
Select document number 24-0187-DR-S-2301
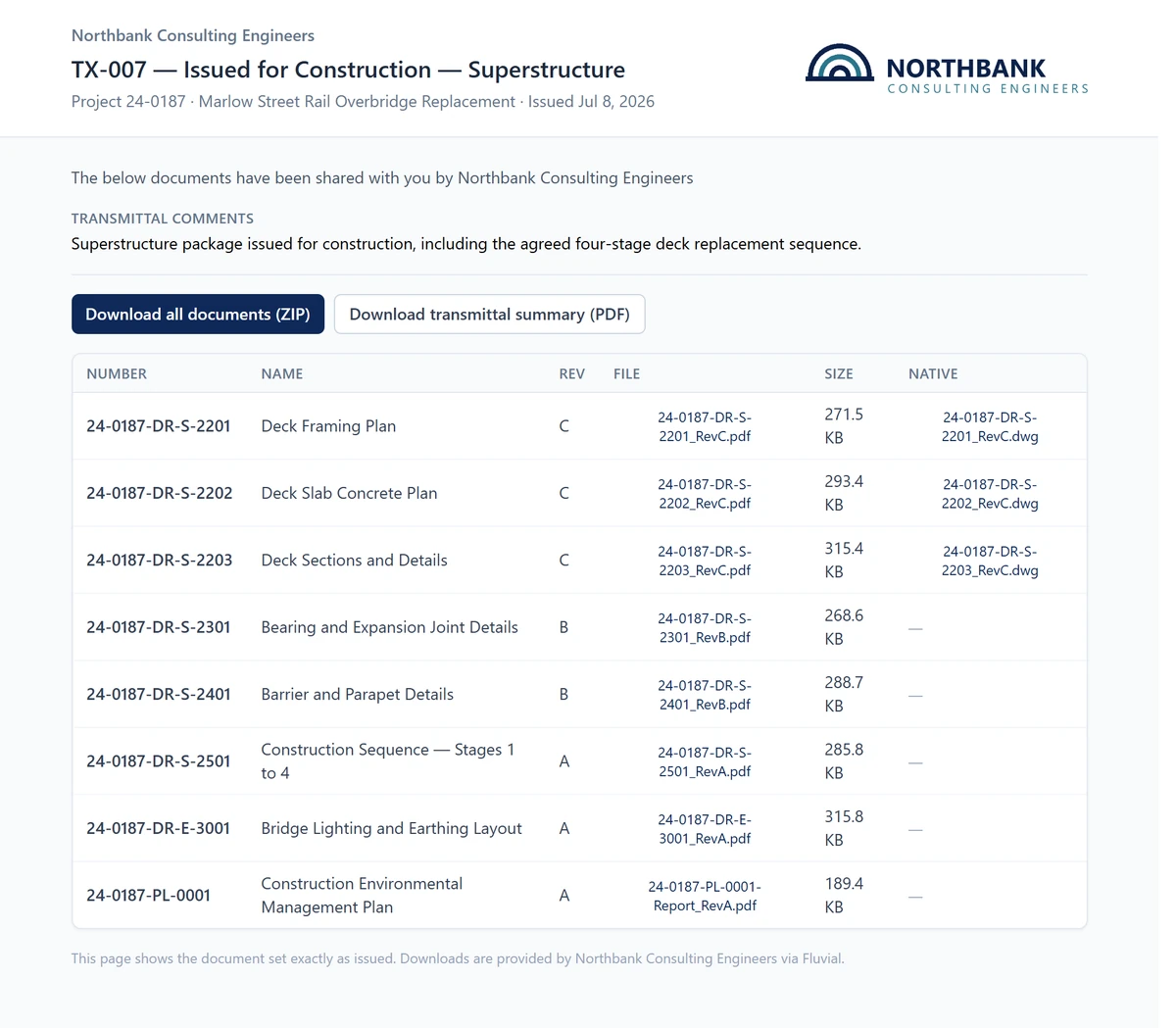[x=159, y=627]
